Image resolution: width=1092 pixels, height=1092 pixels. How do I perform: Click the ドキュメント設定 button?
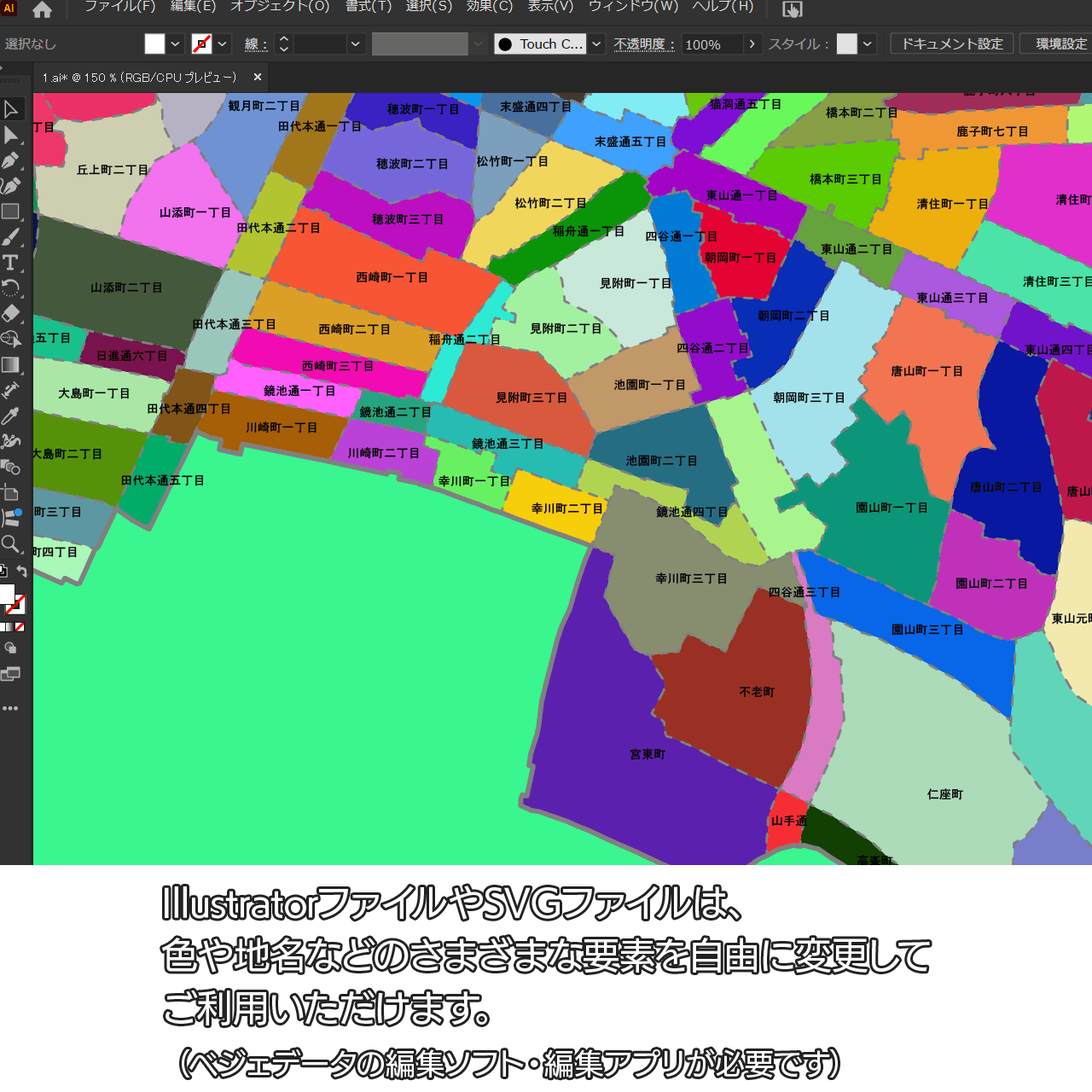click(x=952, y=44)
